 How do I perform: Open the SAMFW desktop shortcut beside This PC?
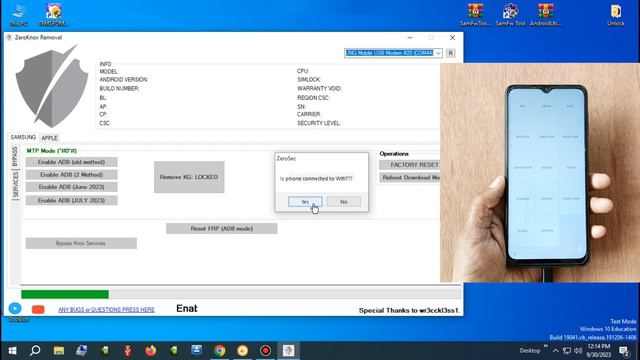(53, 15)
